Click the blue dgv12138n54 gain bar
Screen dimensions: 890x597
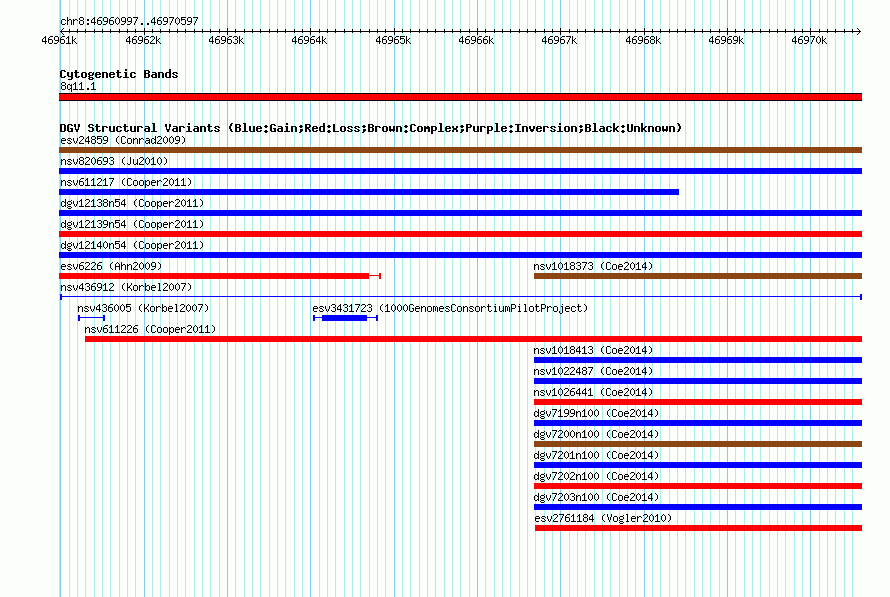coord(460,213)
